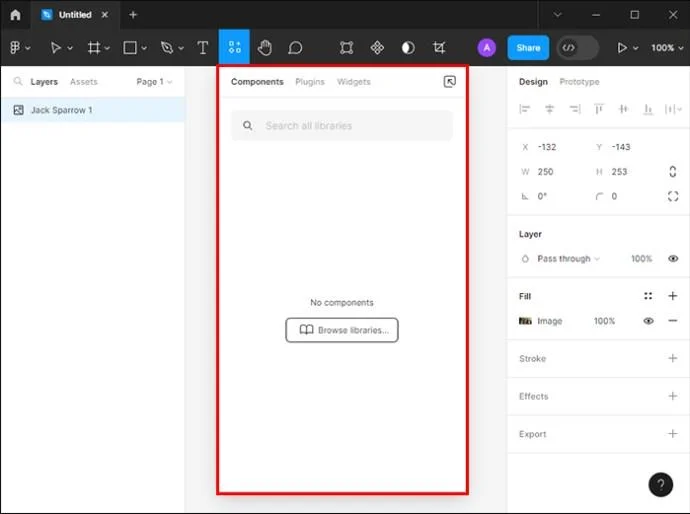Expand Frame tool options chevron
This screenshot has width=690, height=514.
(107, 48)
